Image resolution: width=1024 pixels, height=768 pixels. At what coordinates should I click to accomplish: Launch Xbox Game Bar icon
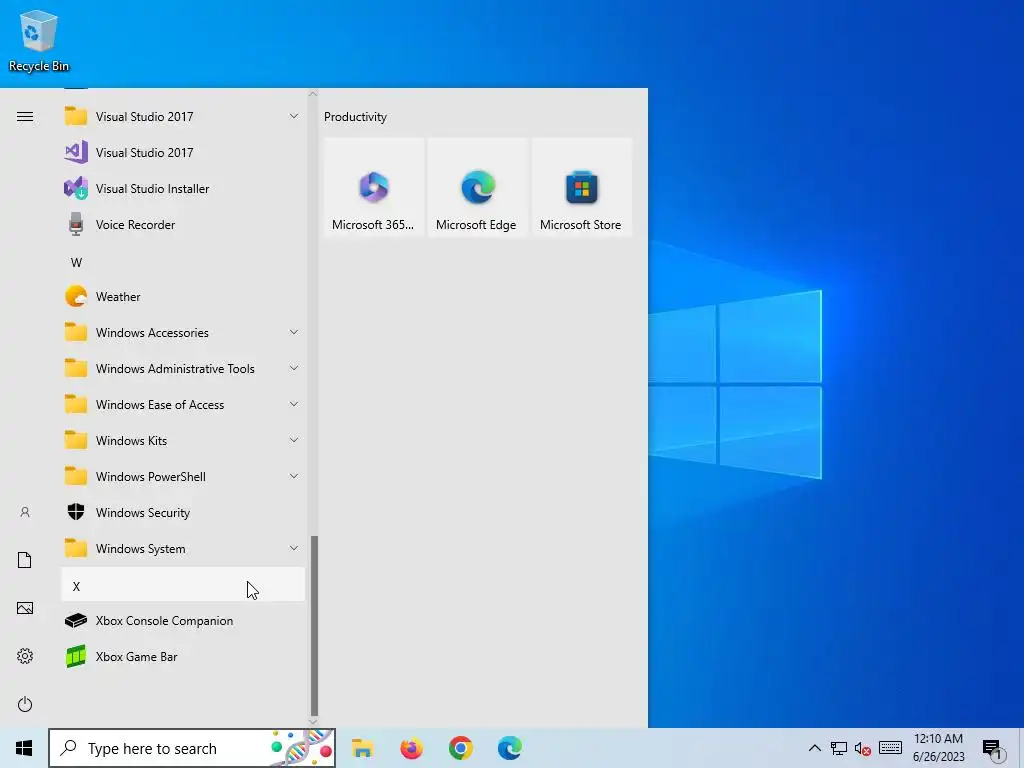(x=76, y=656)
